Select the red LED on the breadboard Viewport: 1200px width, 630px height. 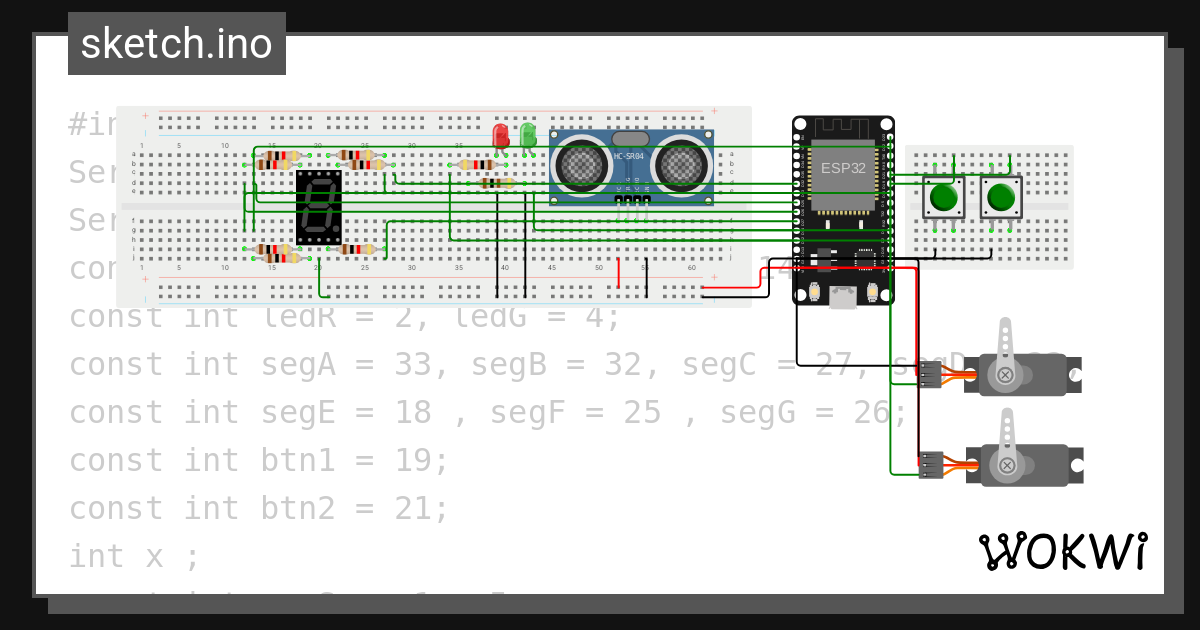[x=501, y=136]
